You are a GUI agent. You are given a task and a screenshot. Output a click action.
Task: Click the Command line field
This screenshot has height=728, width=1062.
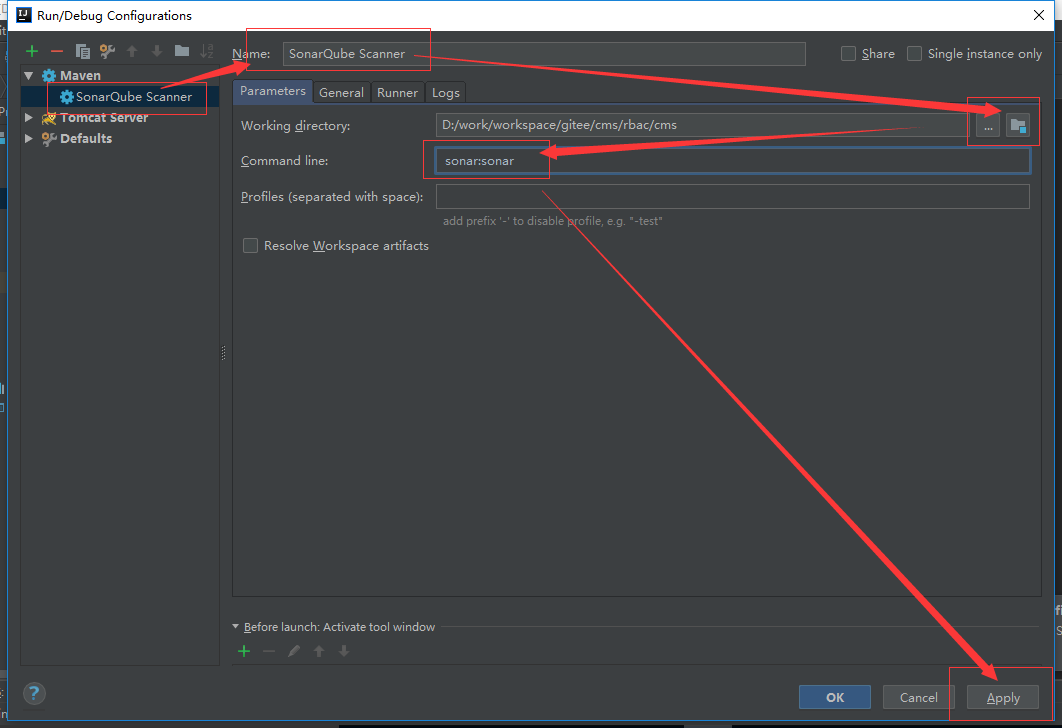(x=733, y=160)
